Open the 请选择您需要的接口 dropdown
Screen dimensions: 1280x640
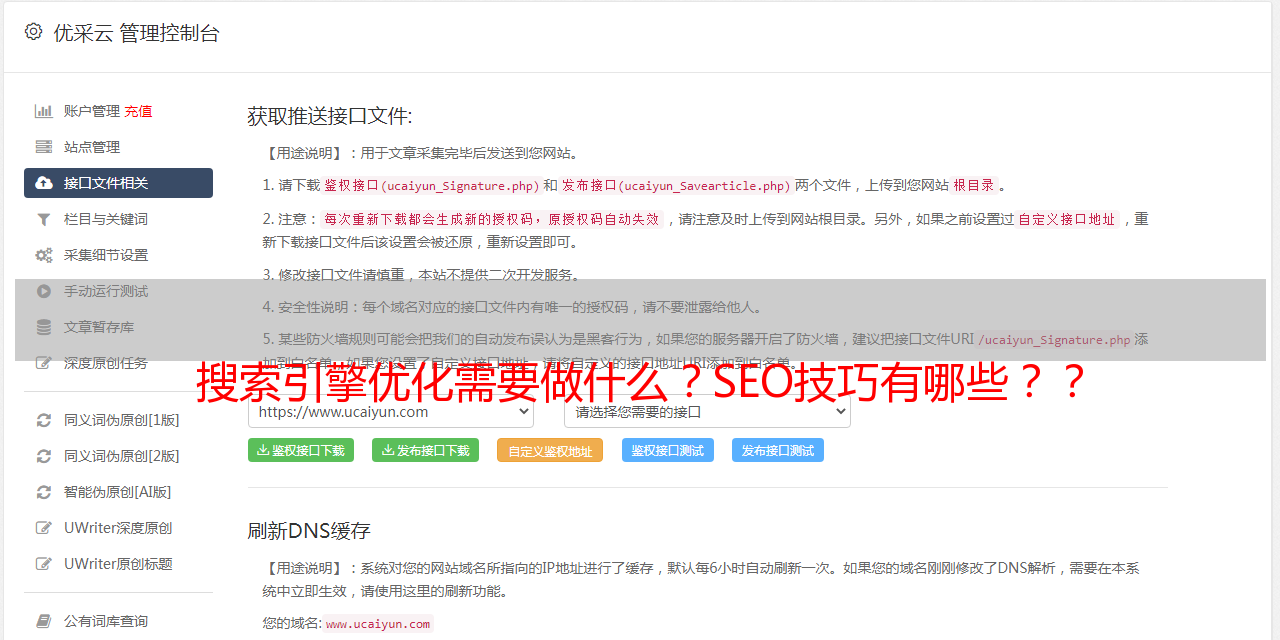(707, 412)
